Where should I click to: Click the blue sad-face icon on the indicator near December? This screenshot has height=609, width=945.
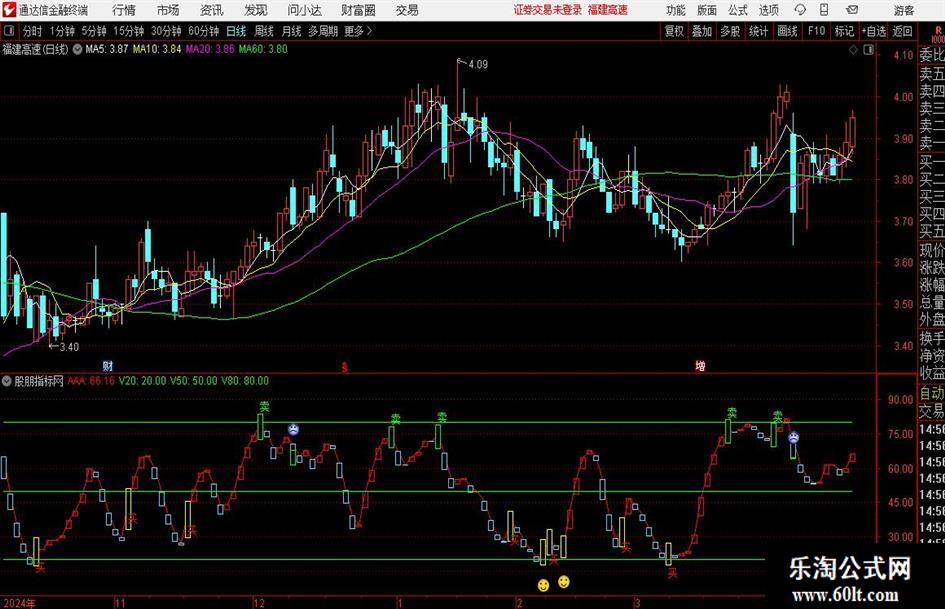pos(293,429)
